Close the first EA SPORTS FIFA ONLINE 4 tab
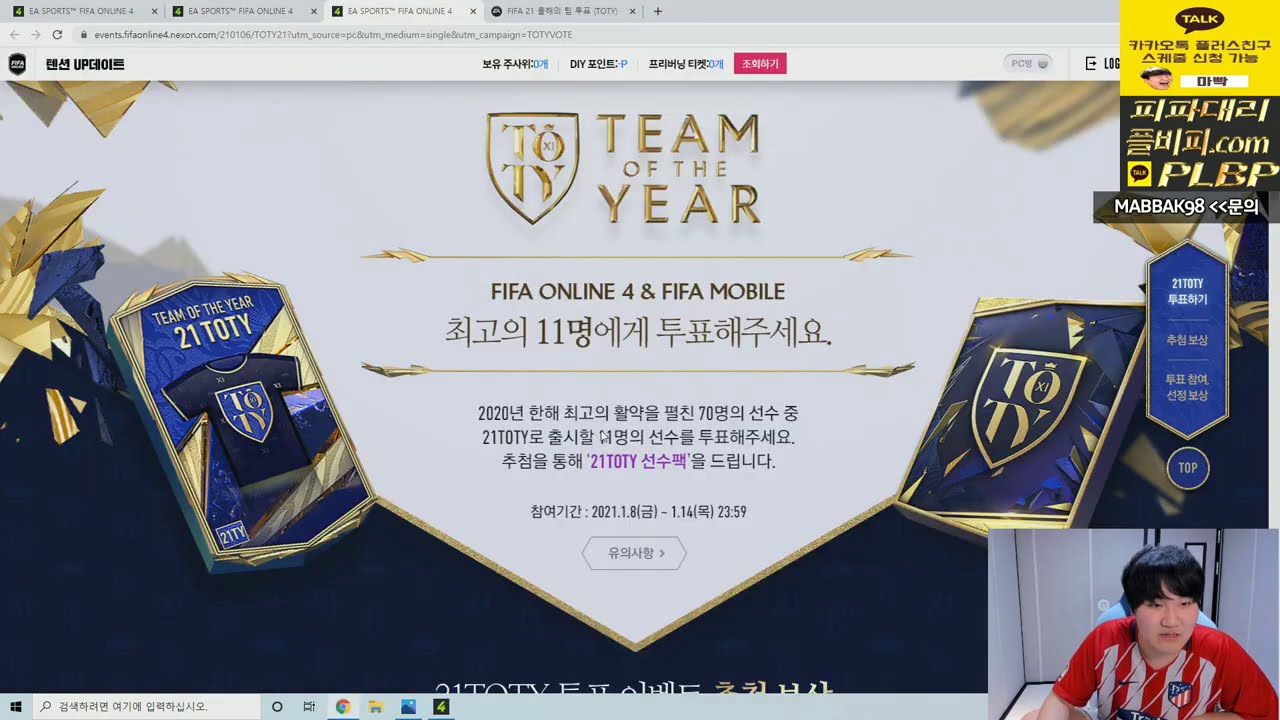Screen dimensions: 1280x720 pyautogui.click(x=153, y=11)
